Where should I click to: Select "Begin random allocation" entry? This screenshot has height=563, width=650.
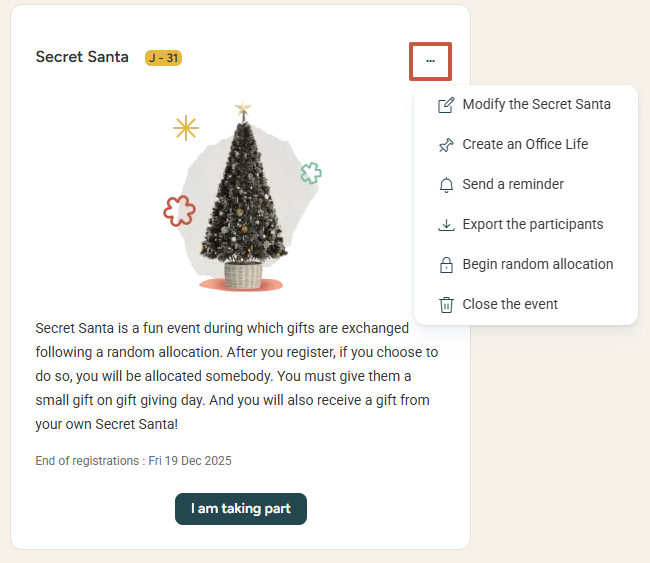[538, 264]
